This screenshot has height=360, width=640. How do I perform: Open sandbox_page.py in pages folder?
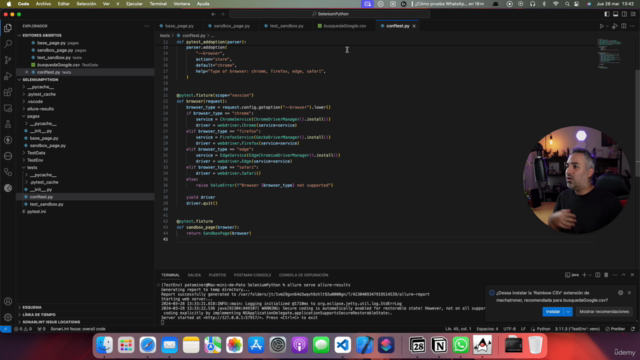point(47,146)
